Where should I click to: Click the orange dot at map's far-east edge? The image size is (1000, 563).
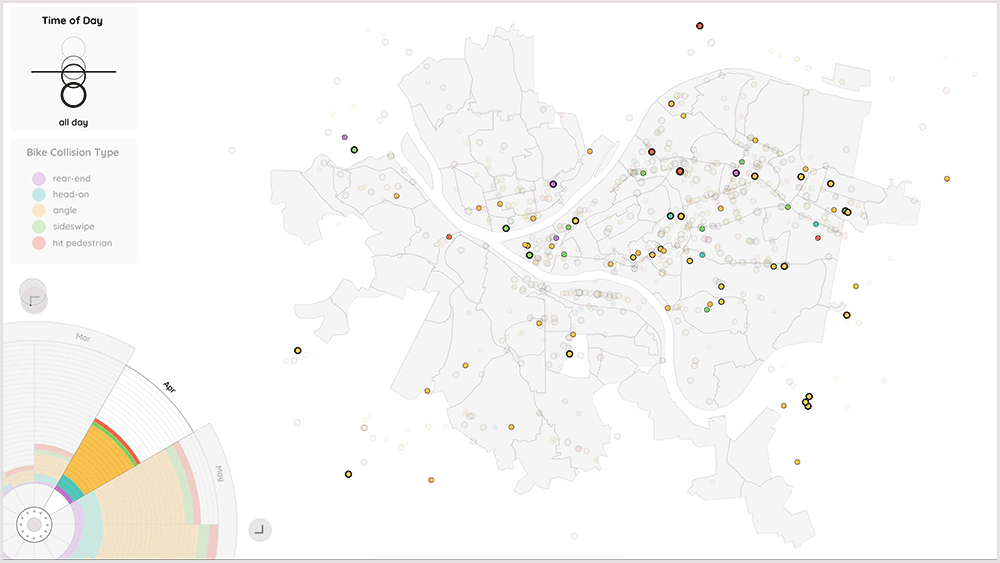[947, 179]
